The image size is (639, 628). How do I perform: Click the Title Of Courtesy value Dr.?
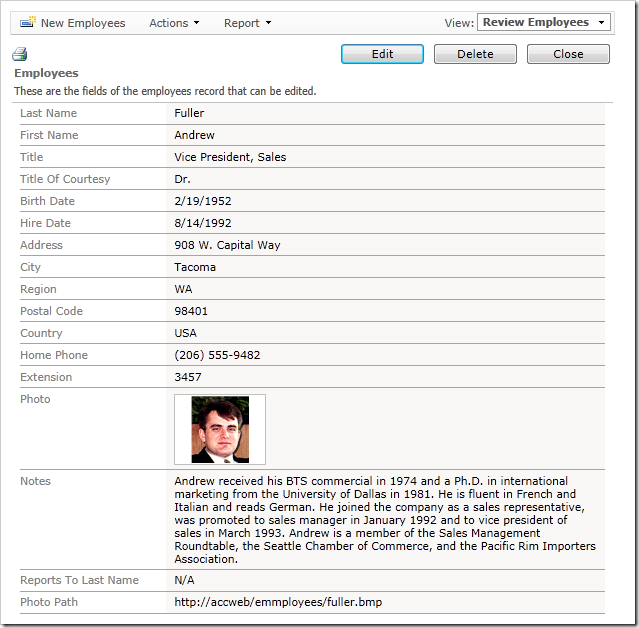182,179
